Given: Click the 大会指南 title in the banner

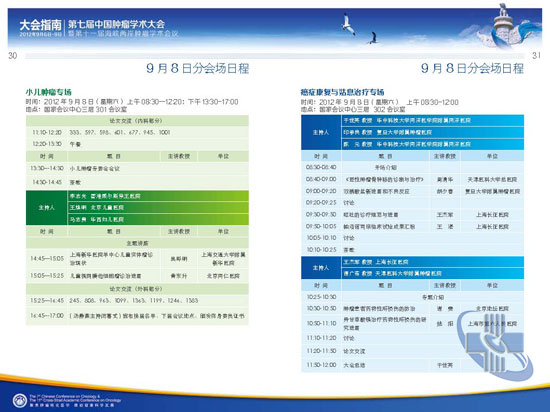Looking at the screenshot, I should point(41,25).
